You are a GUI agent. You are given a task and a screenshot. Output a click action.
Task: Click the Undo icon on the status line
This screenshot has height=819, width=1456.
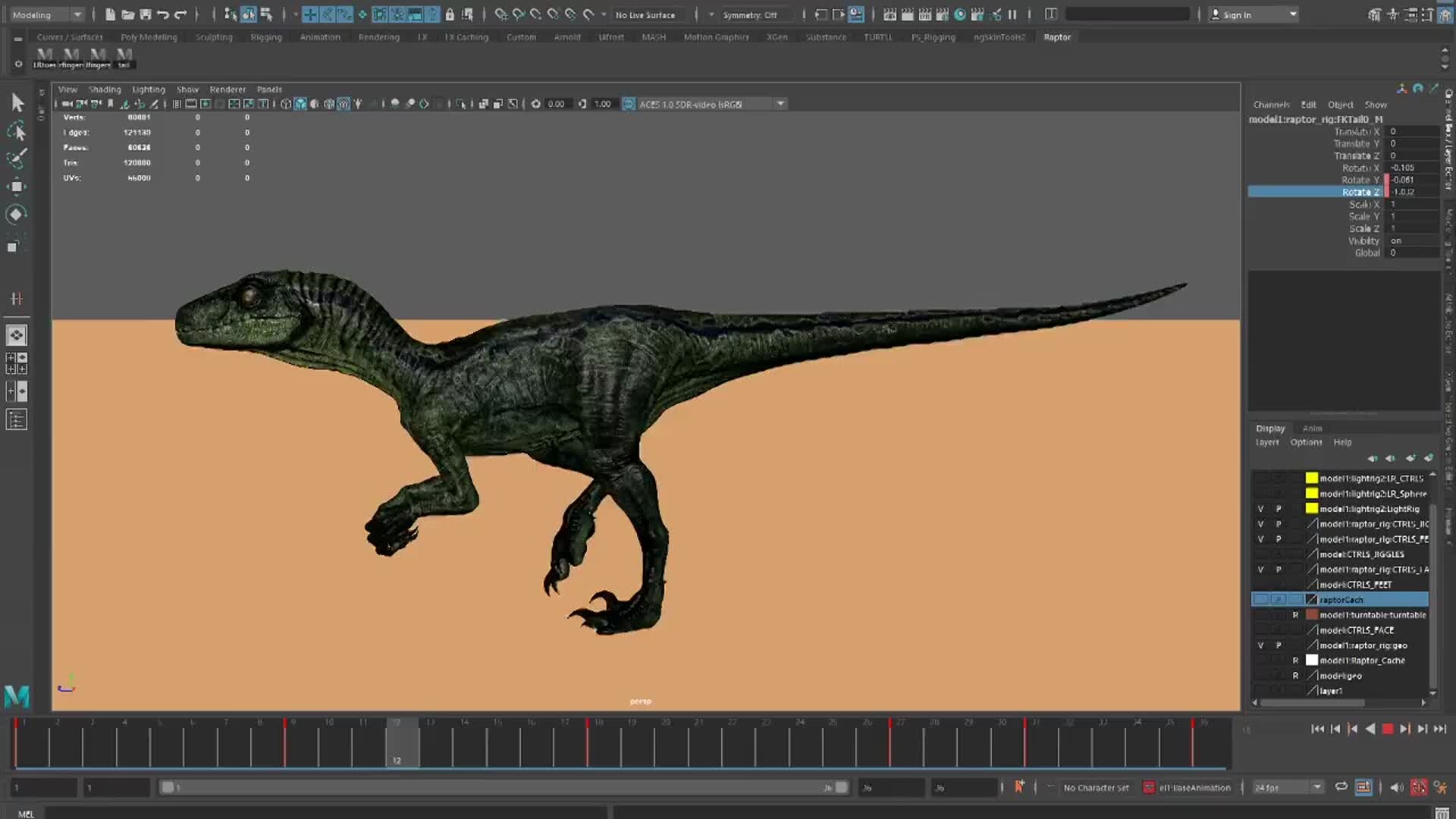coord(162,14)
